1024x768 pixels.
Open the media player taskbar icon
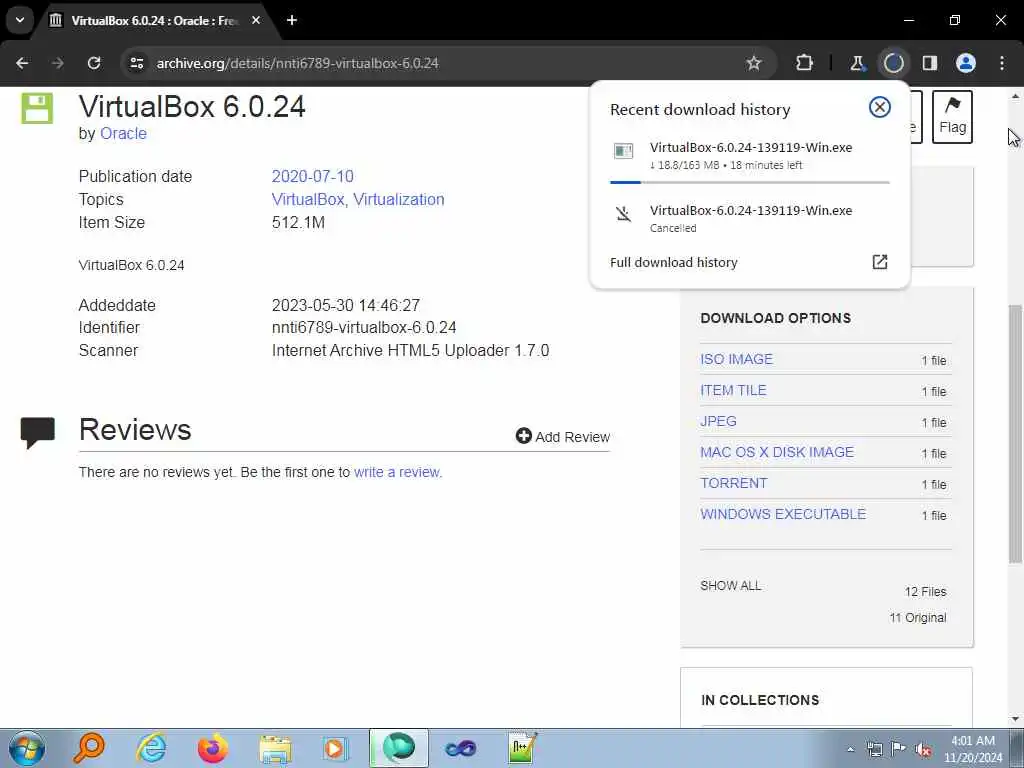click(x=336, y=748)
